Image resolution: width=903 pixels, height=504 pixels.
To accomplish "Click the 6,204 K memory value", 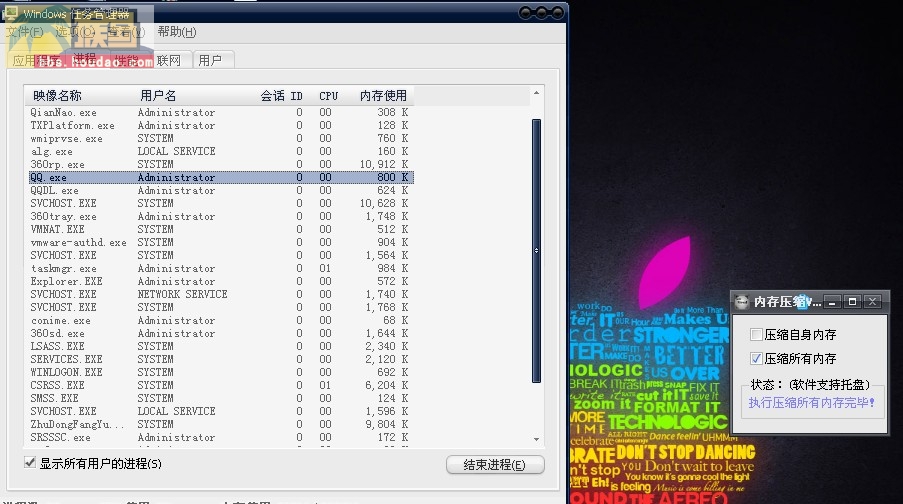I will point(386,385).
